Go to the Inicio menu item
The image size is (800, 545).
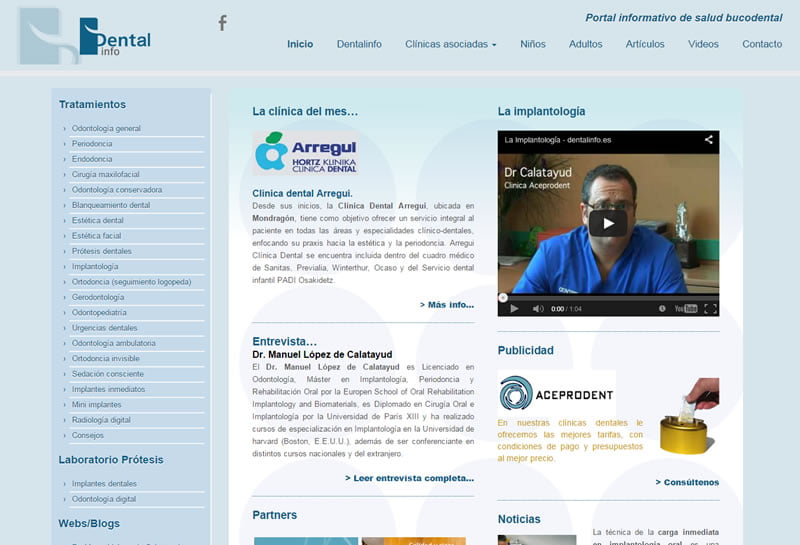click(x=300, y=44)
